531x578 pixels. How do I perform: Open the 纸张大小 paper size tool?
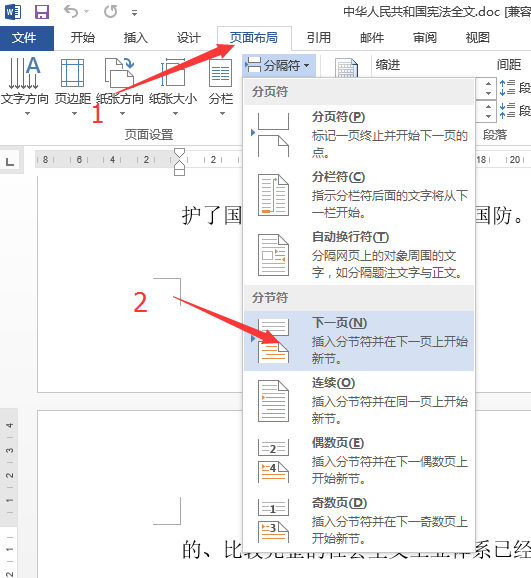click(173, 82)
